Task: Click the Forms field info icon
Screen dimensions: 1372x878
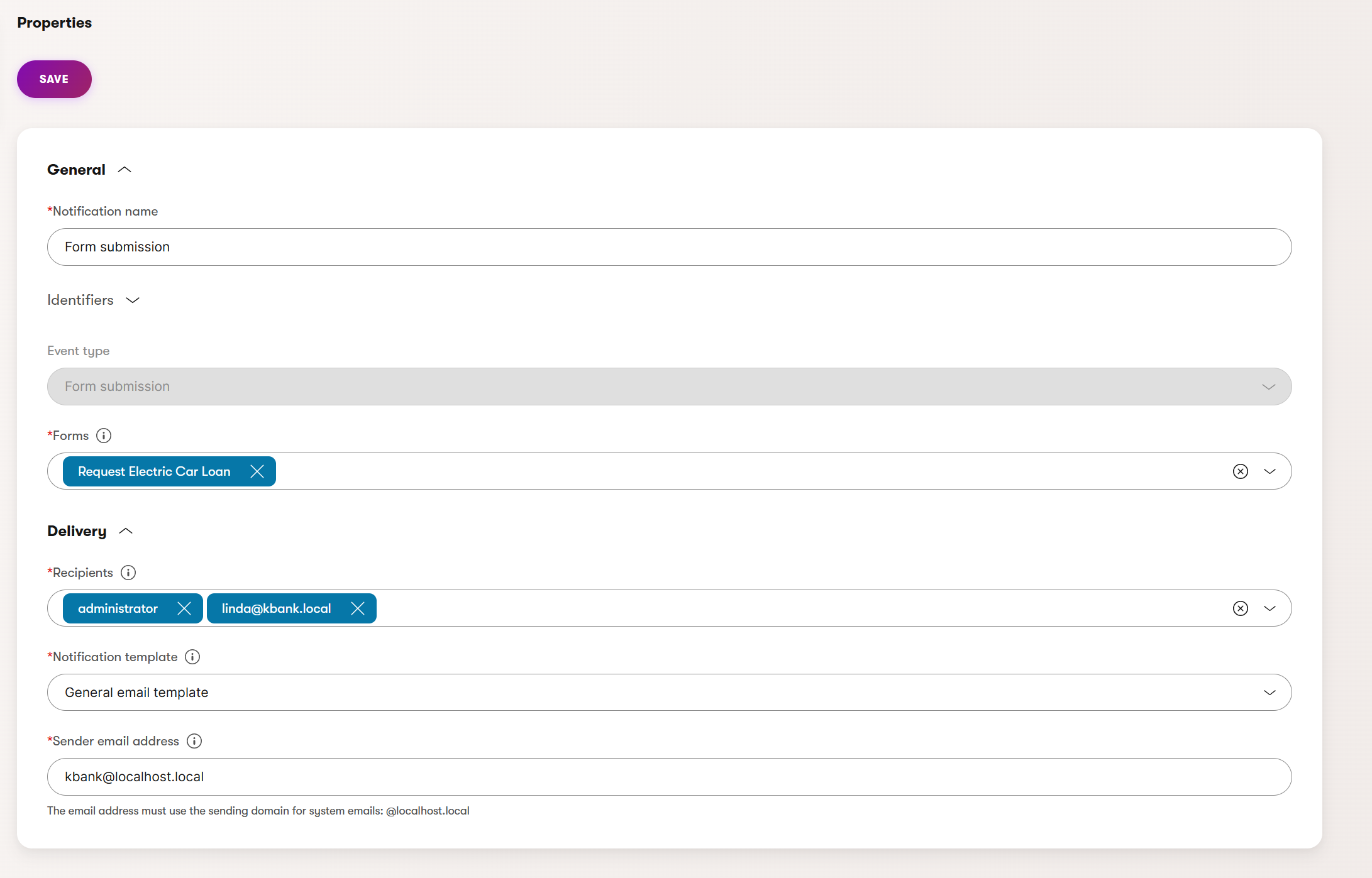Action: click(104, 436)
